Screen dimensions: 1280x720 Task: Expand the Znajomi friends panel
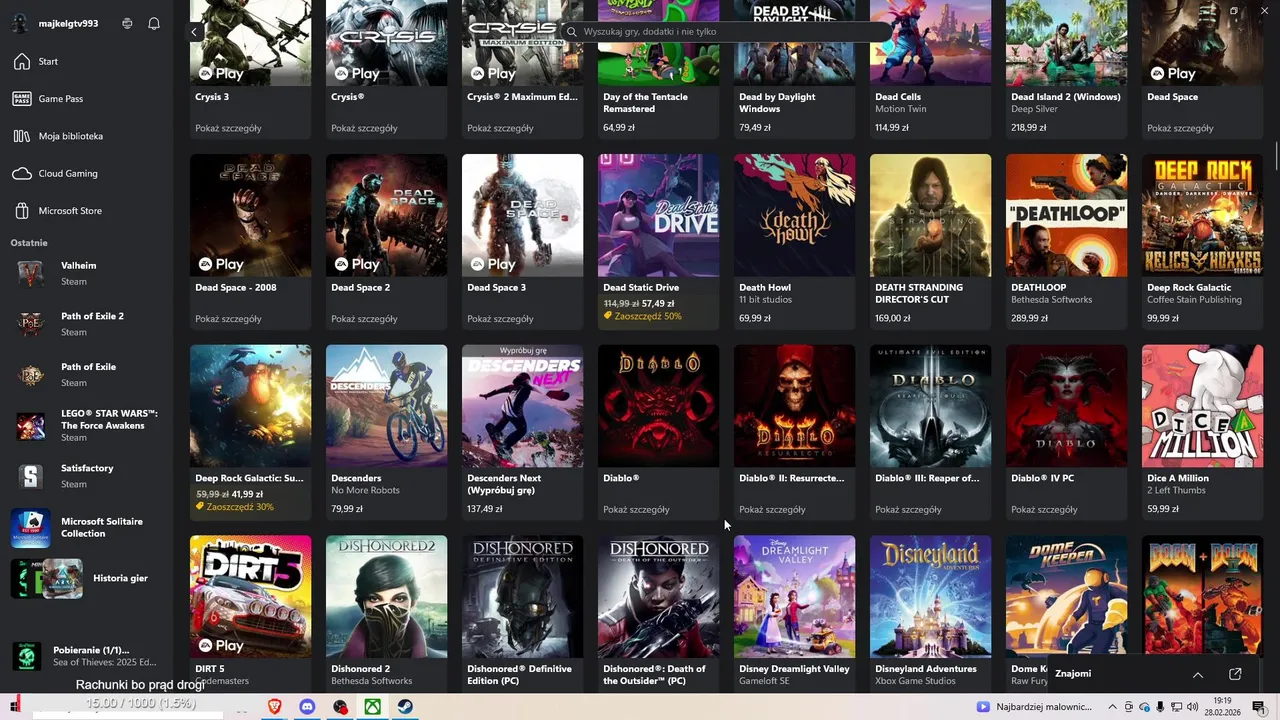point(1198,674)
